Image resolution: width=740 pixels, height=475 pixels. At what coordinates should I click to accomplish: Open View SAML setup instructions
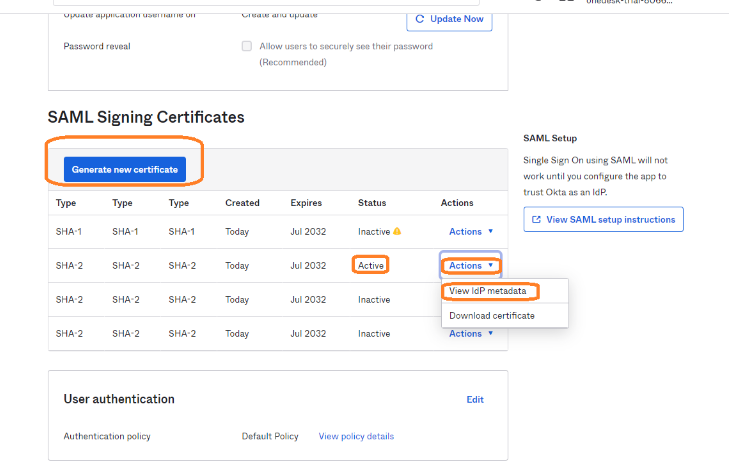[603, 220]
